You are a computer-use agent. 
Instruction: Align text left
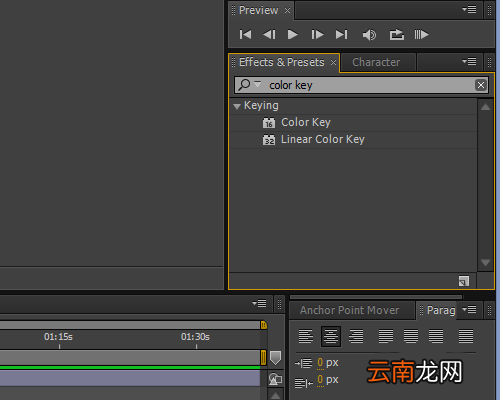click(x=306, y=336)
